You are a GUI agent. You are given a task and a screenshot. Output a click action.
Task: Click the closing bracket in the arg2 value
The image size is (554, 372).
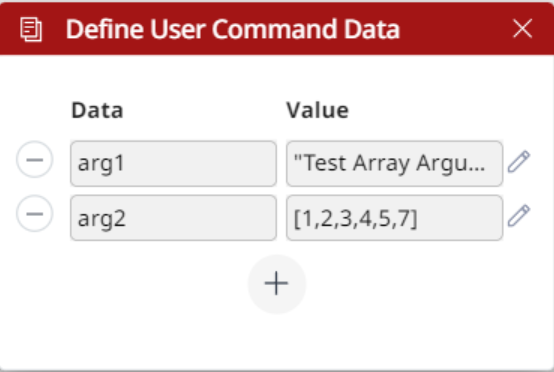tap(414, 219)
